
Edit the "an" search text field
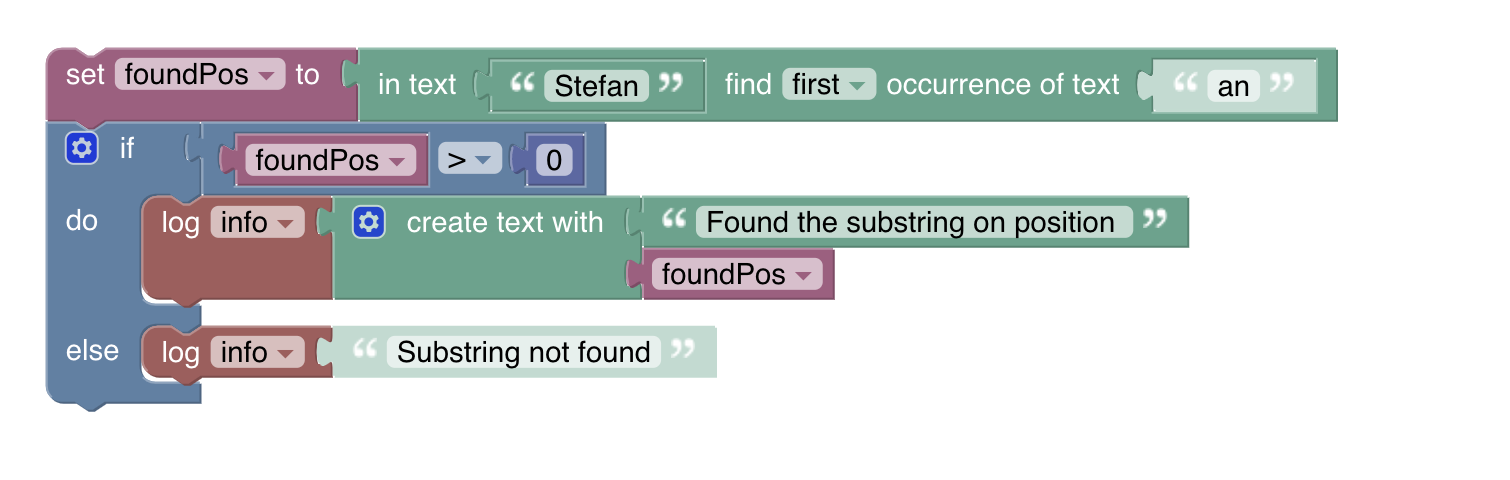(1233, 86)
